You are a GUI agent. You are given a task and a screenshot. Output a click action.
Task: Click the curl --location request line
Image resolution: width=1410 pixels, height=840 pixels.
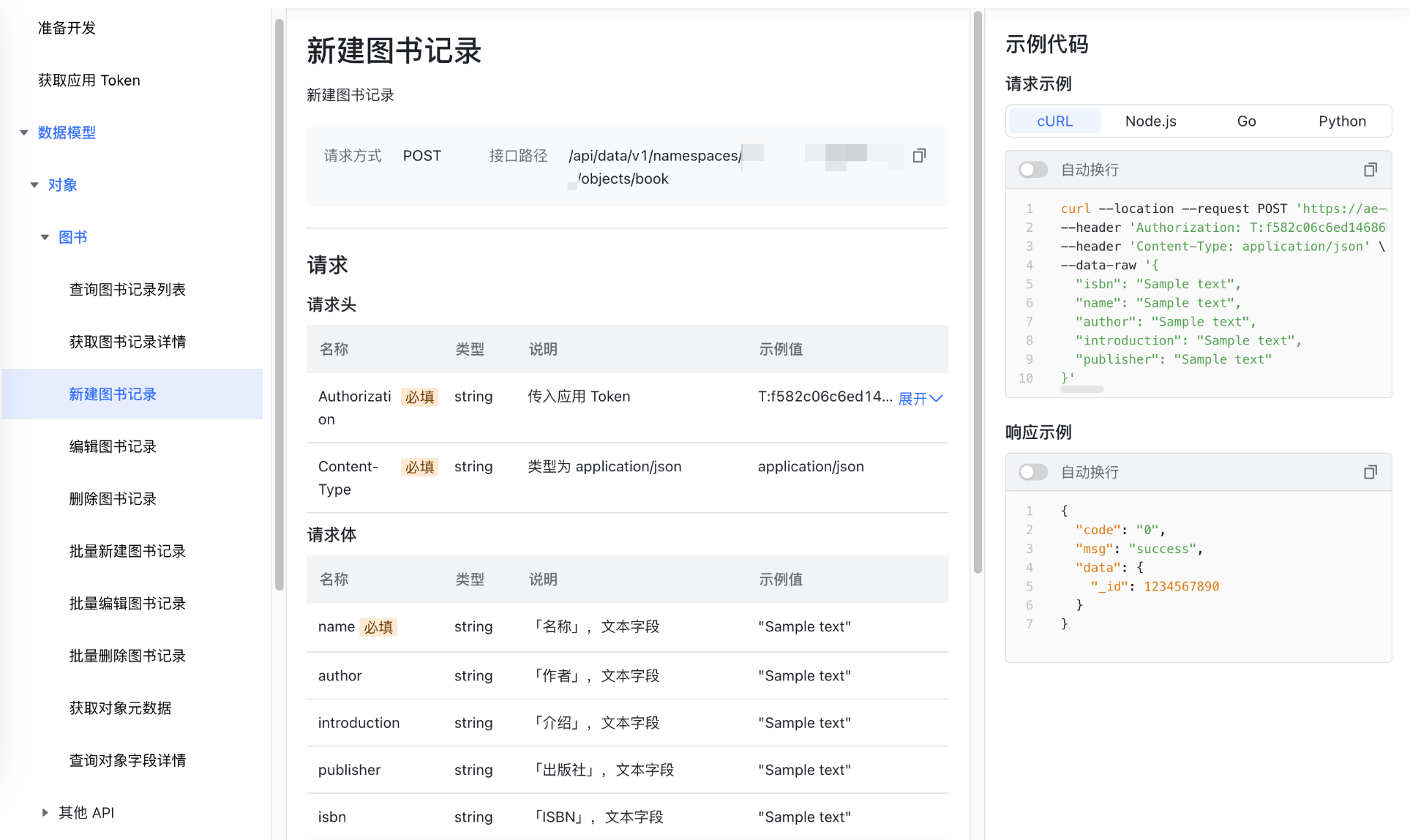pos(1223,209)
